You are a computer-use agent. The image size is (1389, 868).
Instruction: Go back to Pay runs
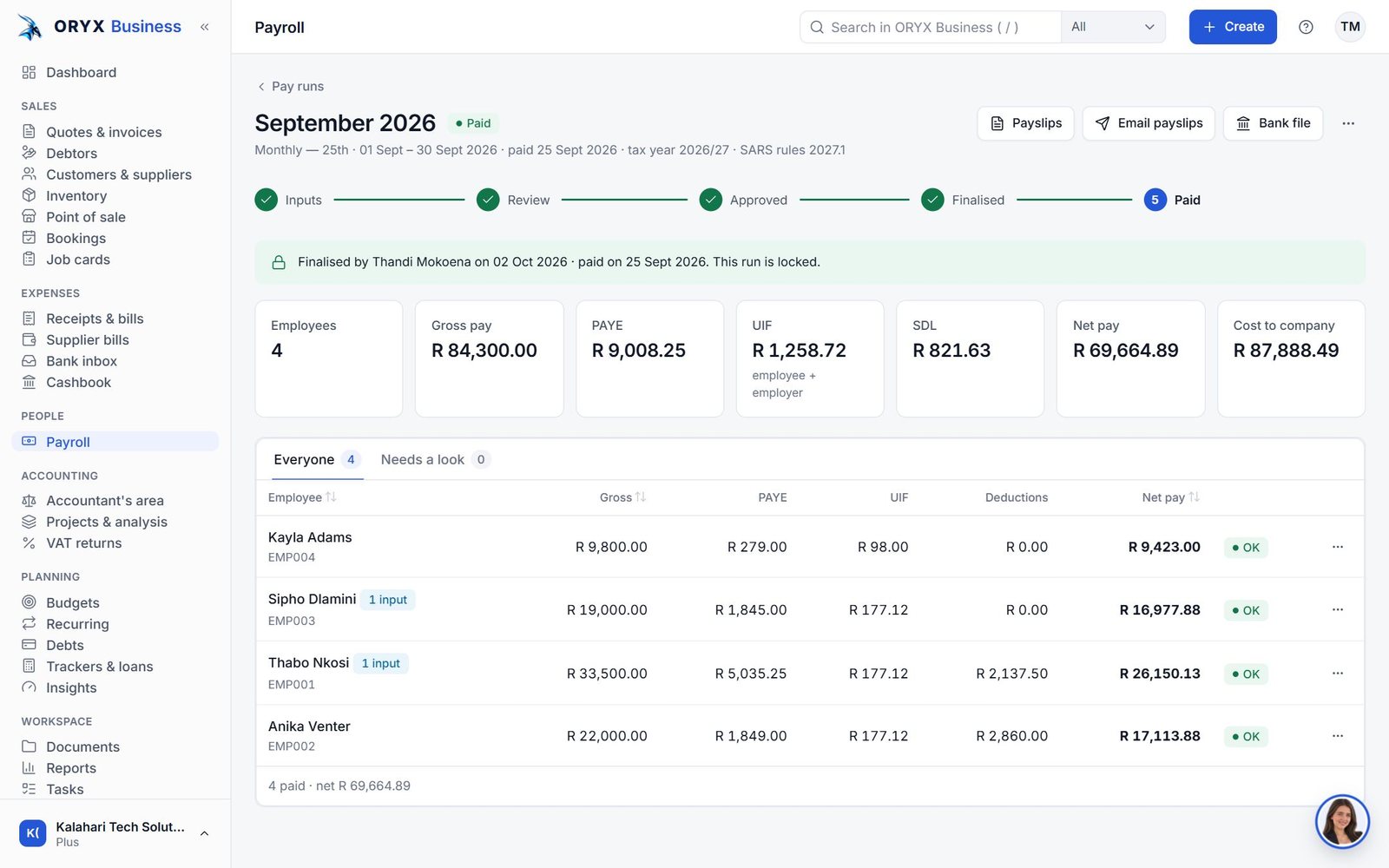click(x=290, y=86)
